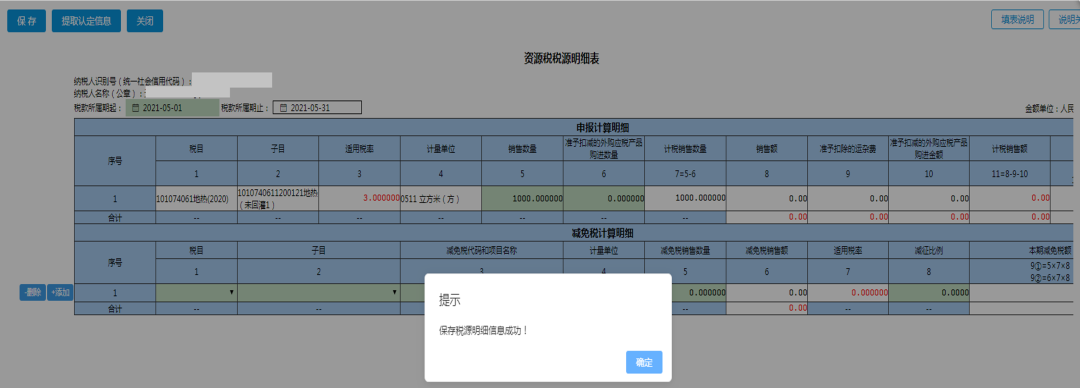The height and width of the screenshot is (388, 1080).
Task: Open calendar icon of 税款所属期起 date
Action: pos(135,108)
